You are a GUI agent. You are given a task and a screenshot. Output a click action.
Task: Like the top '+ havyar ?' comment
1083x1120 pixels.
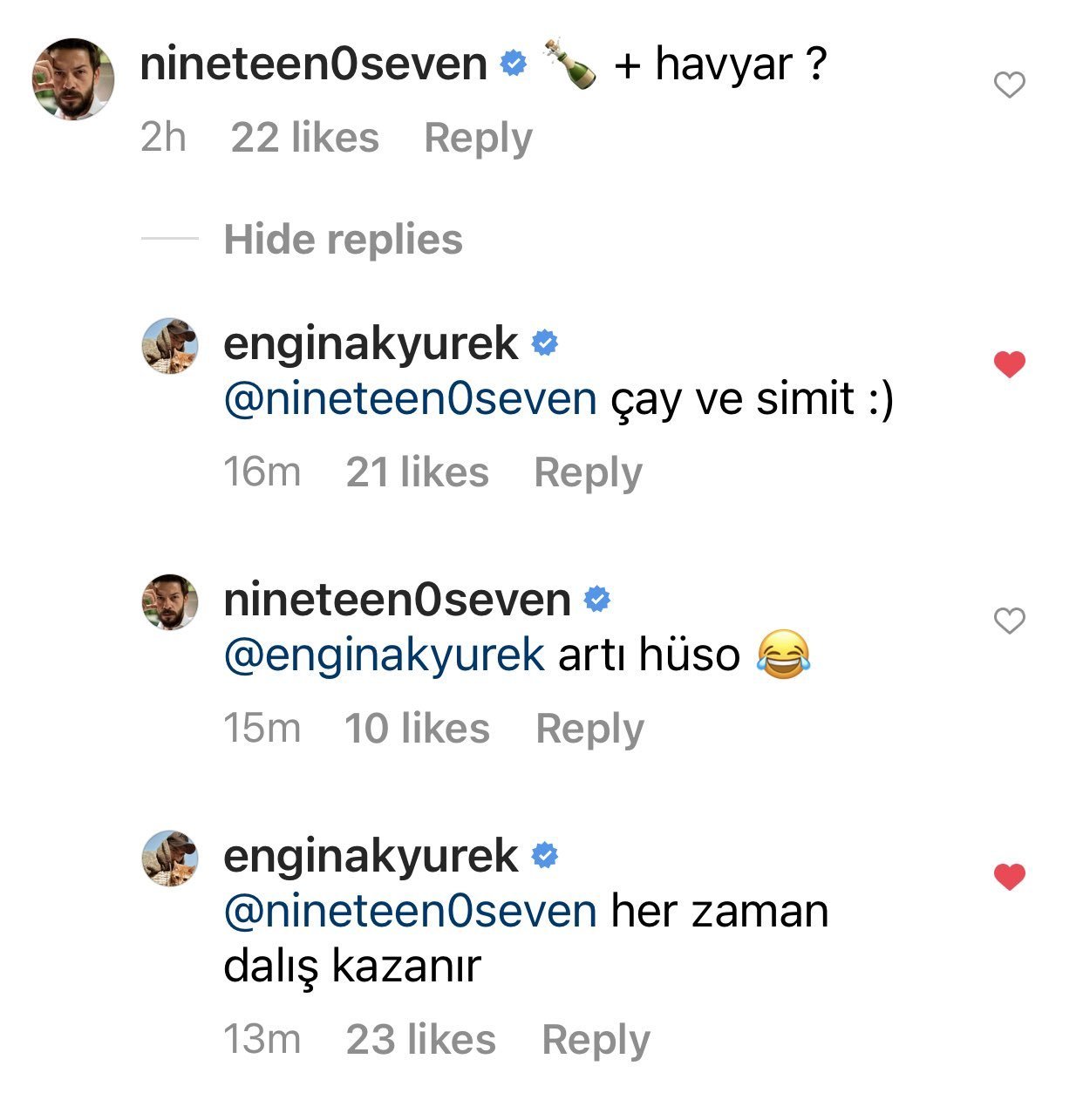(1009, 85)
